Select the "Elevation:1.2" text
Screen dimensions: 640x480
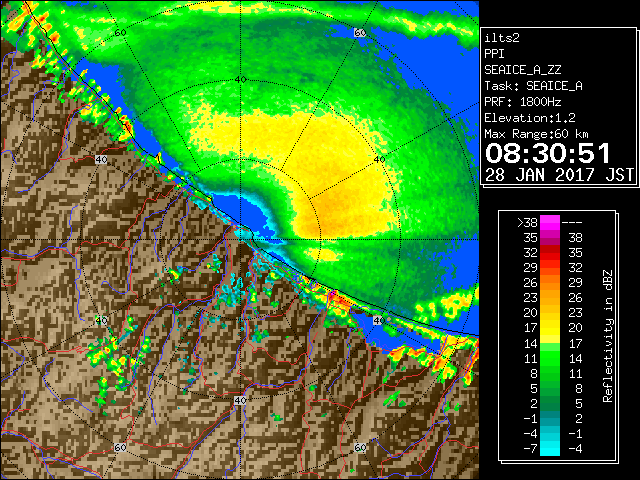point(530,118)
